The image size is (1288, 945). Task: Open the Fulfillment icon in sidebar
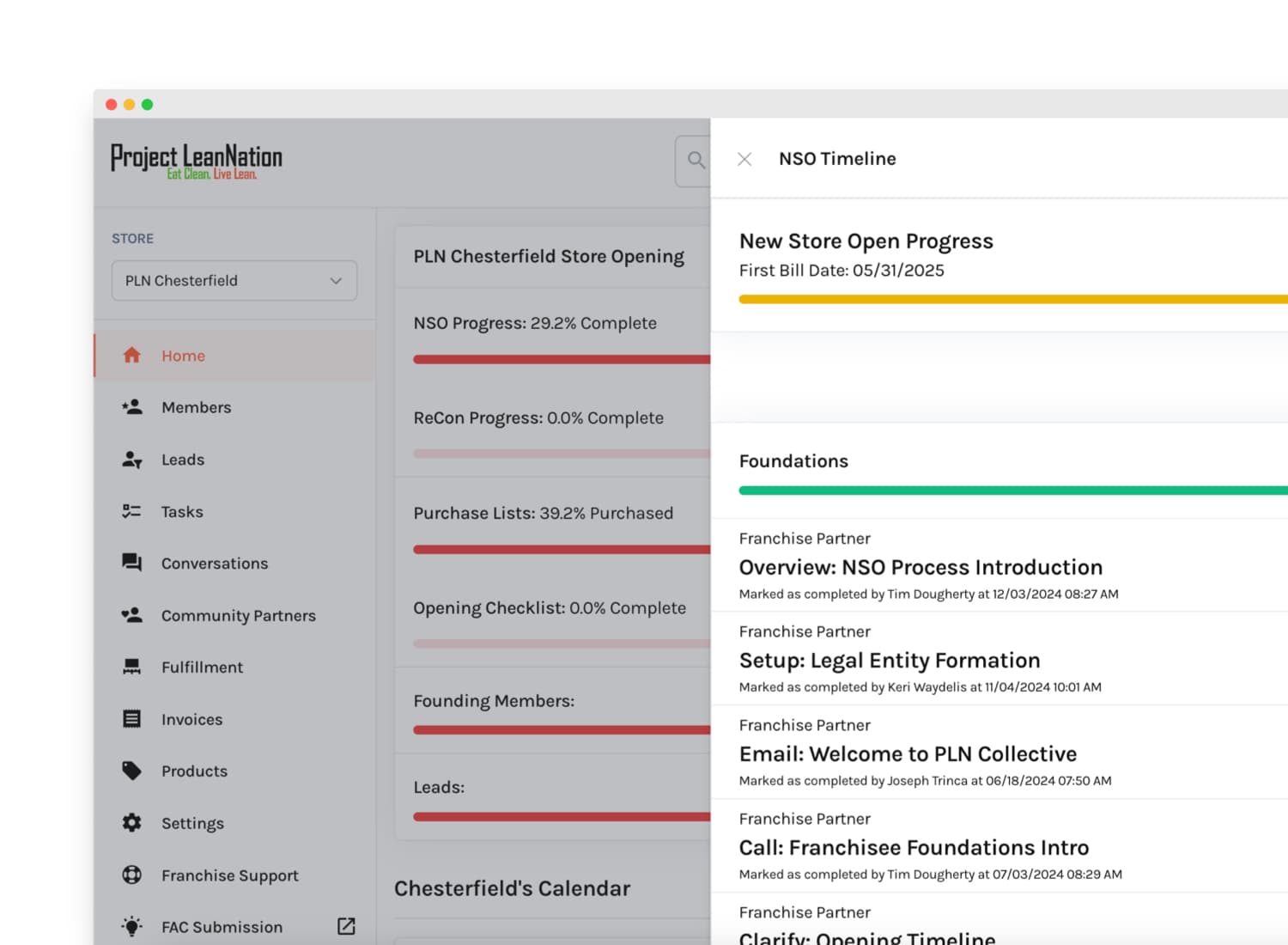[131, 667]
